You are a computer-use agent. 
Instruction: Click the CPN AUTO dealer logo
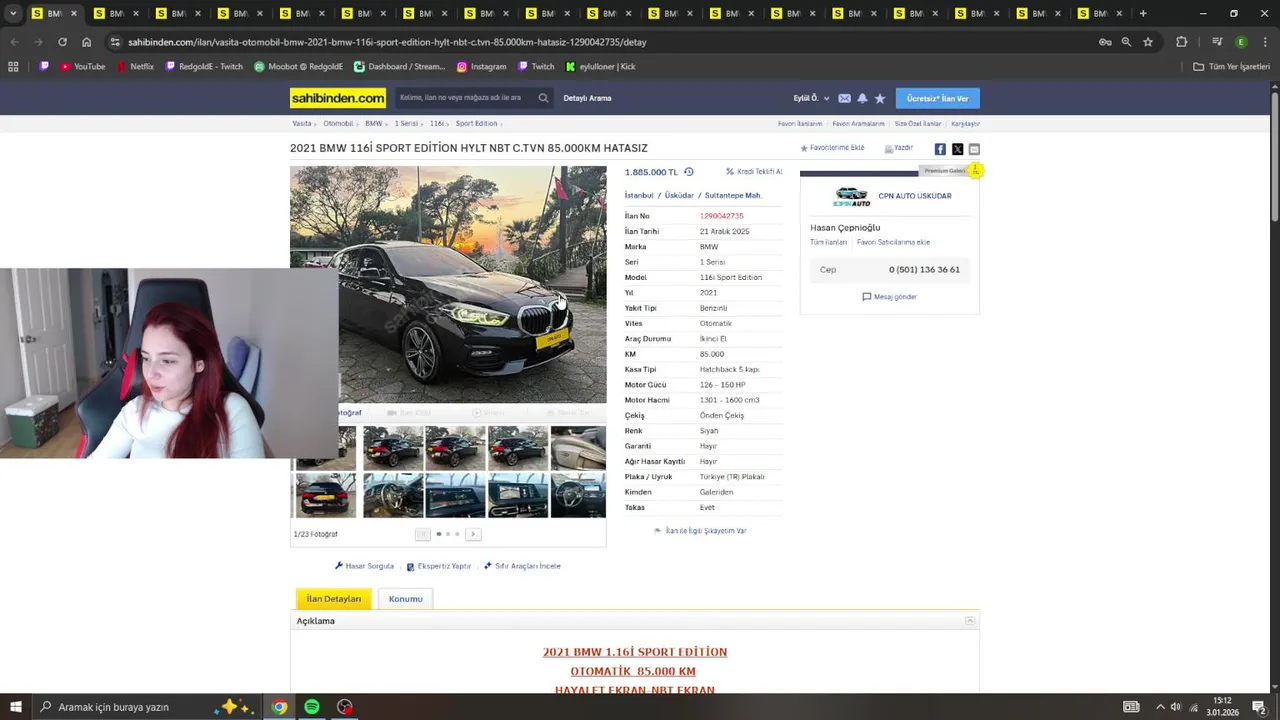click(852, 196)
